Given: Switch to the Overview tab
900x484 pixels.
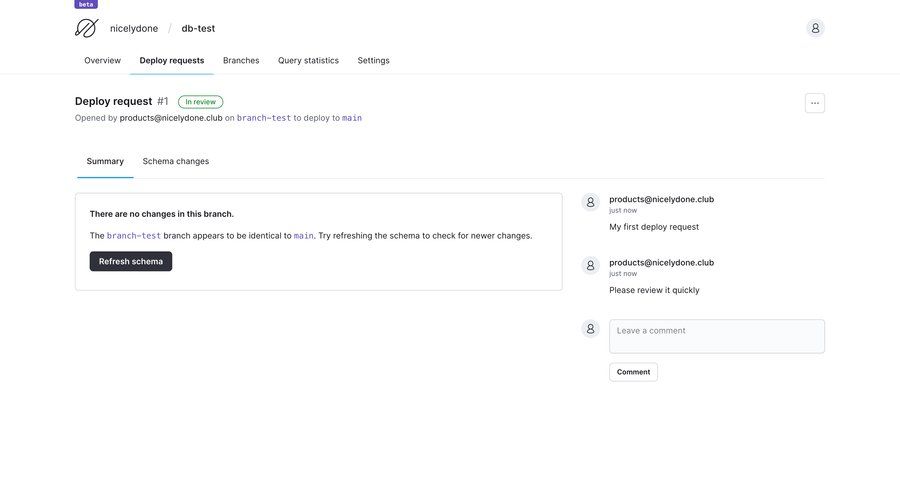Looking at the screenshot, I should (102, 61).
